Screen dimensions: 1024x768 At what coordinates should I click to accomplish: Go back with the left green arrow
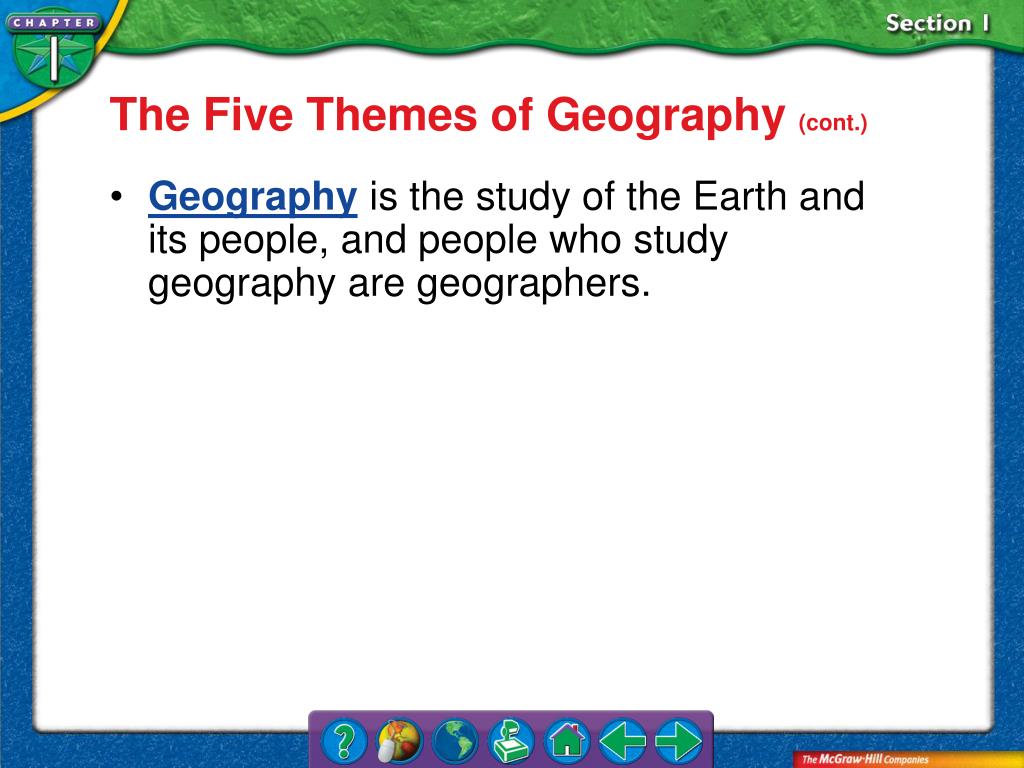[622, 741]
